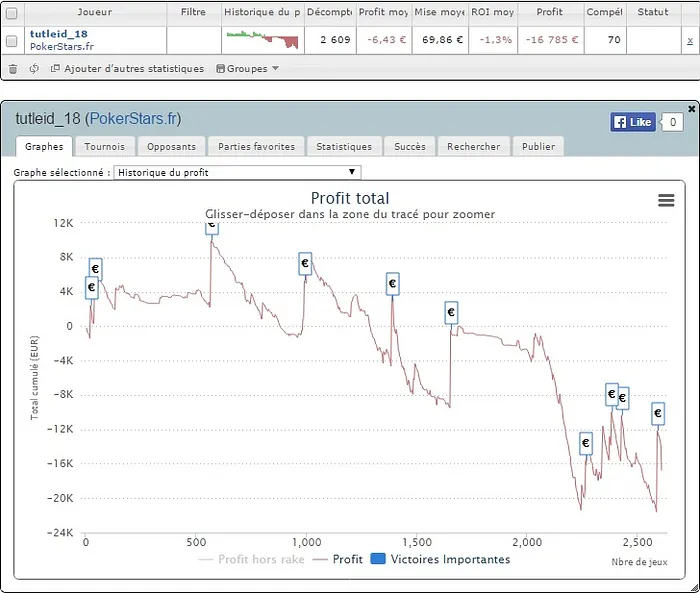The image size is (700, 593).
Task: Click the euro marker near game 1,650
Action: point(451,313)
